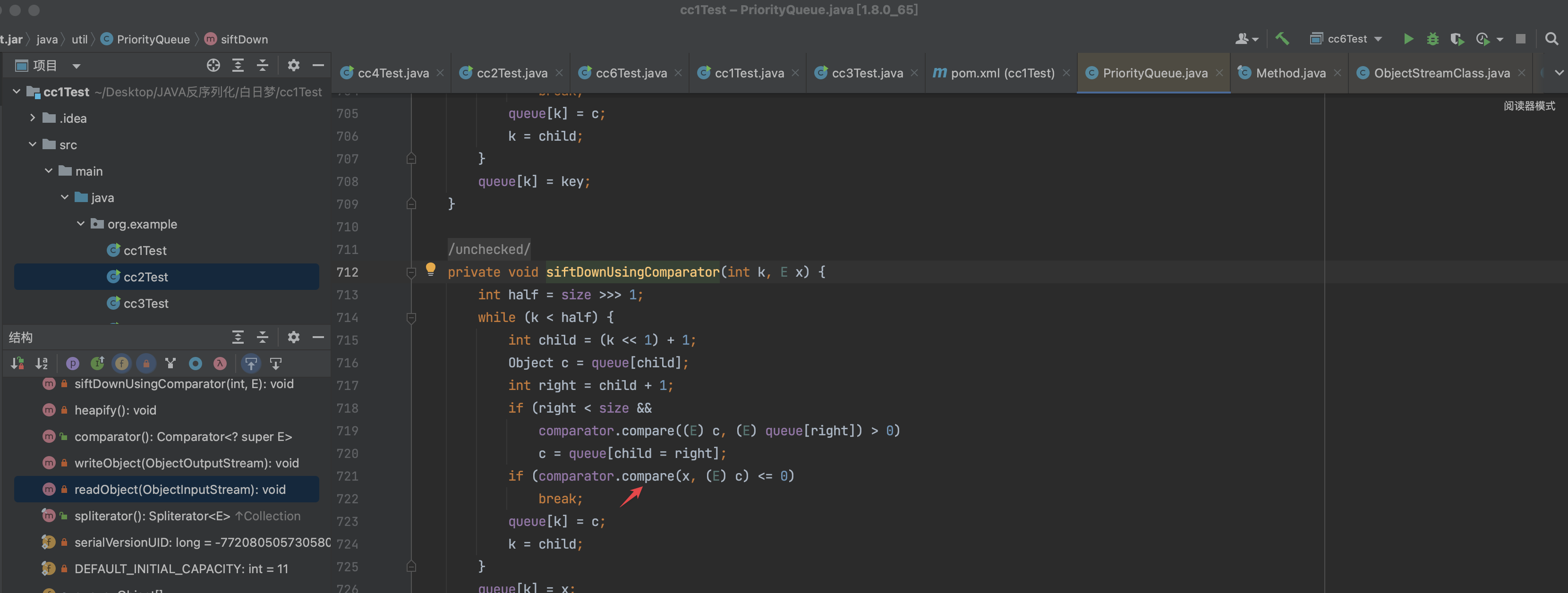Select DEFAULT_INITIAL_CAPACITY field in Structure

(181, 568)
